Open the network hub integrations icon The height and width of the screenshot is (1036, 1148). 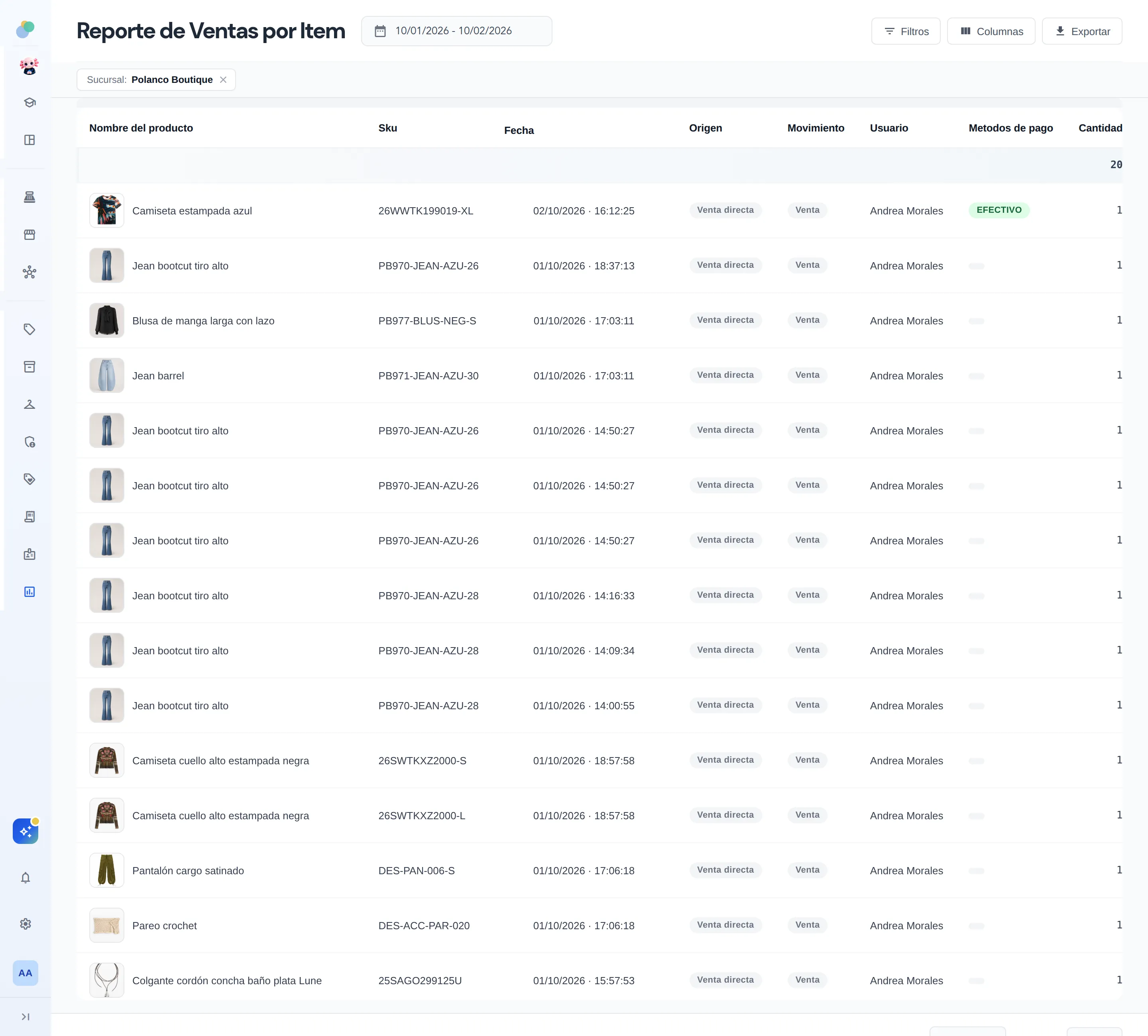click(29, 272)
